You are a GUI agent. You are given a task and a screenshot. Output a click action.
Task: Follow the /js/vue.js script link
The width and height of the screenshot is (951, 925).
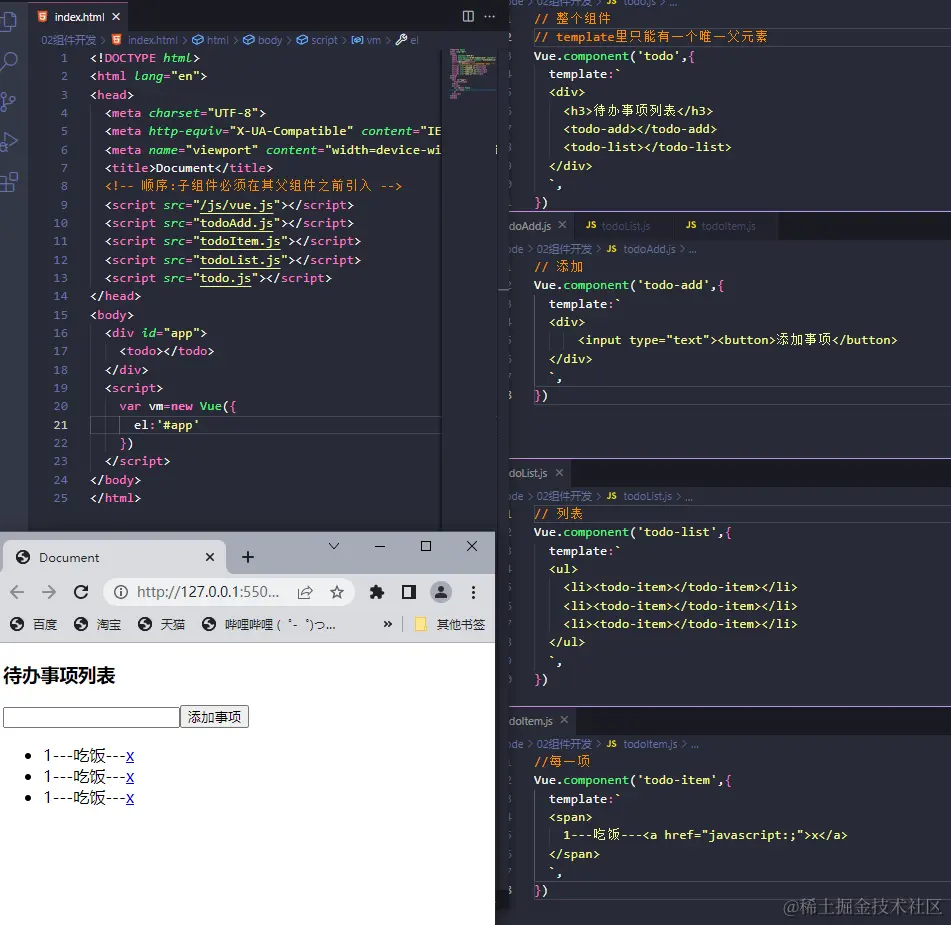pos(237,205)
